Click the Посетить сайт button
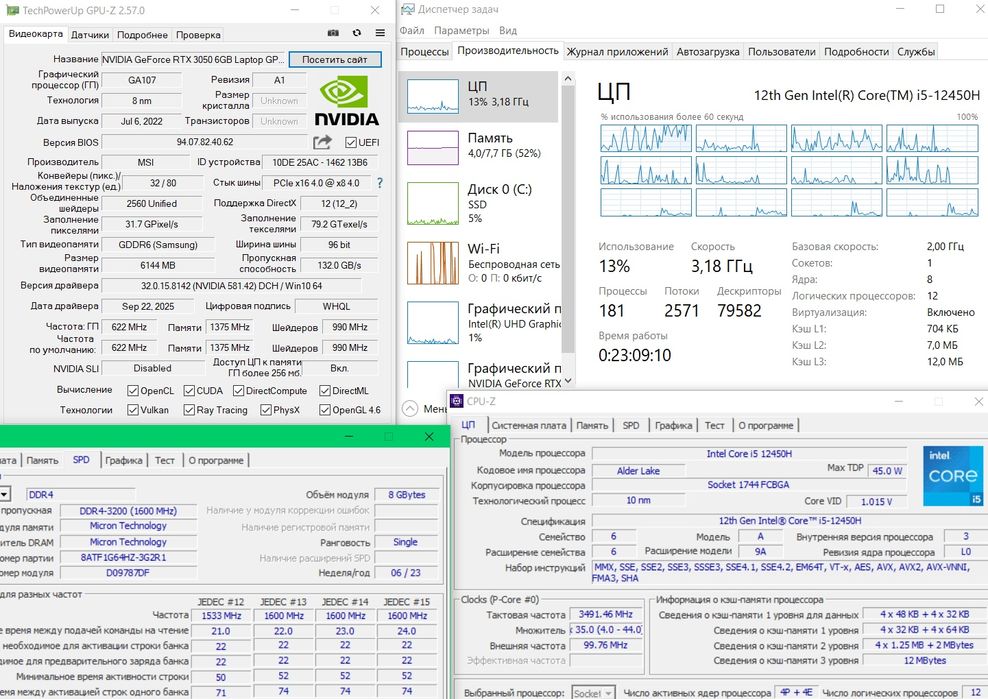988x699 pixels. pyautogui.click(x=335, y=59)
